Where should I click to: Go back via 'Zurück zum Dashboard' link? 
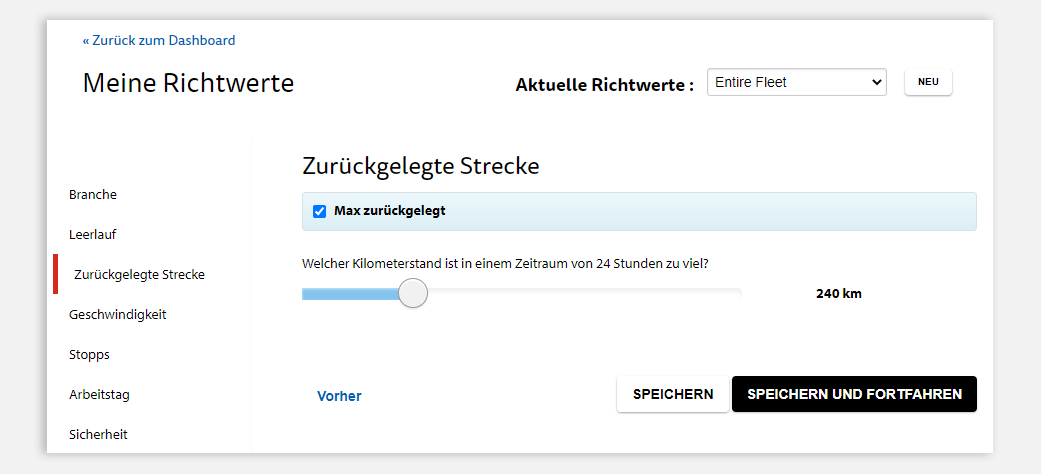click(x=159, y=41)
